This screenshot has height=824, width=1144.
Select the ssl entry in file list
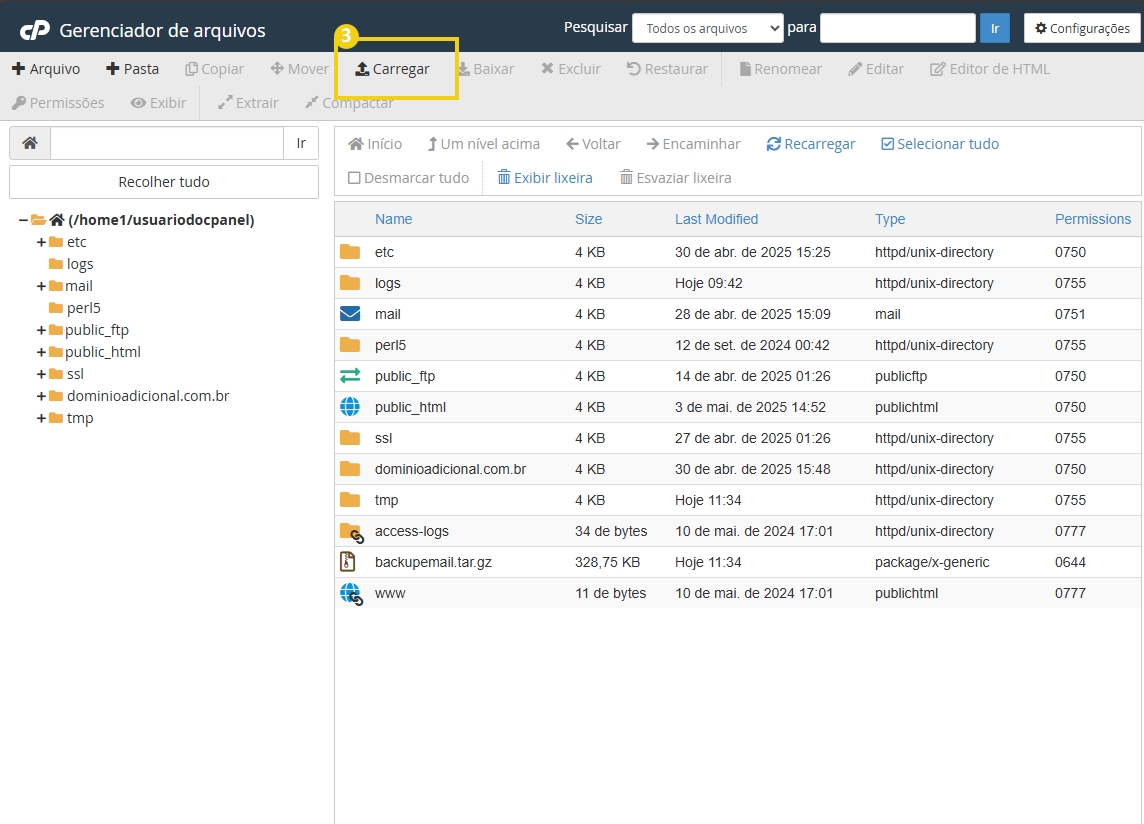click(383, 438)
